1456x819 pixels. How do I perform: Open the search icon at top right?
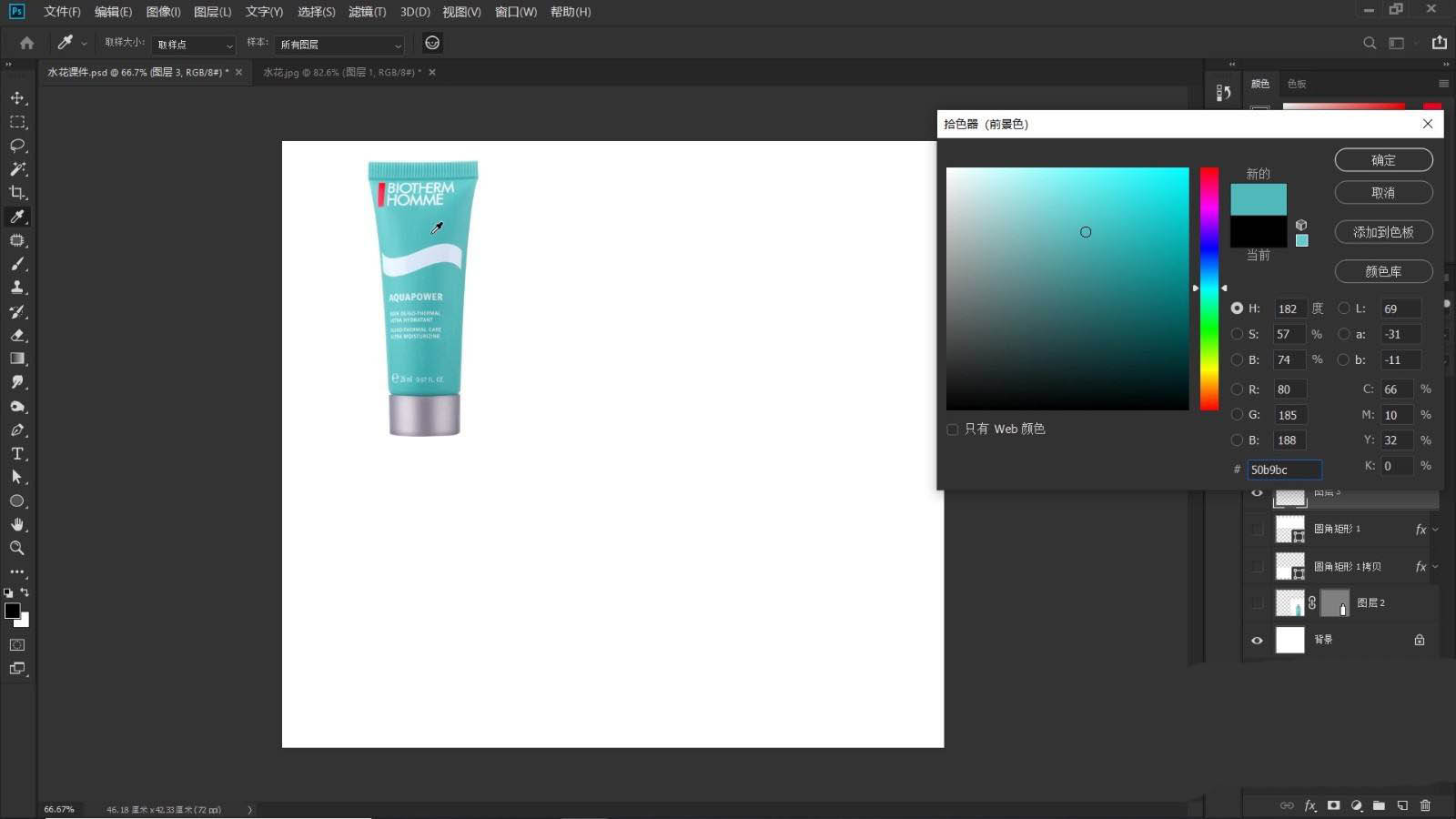pos(1369,43)
